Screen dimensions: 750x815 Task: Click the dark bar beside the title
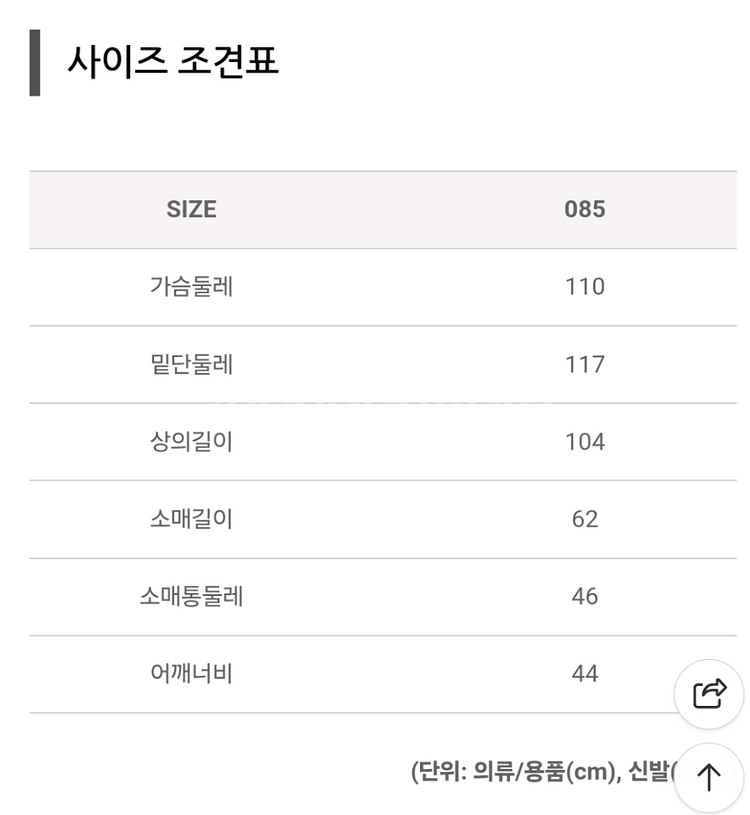37,60
